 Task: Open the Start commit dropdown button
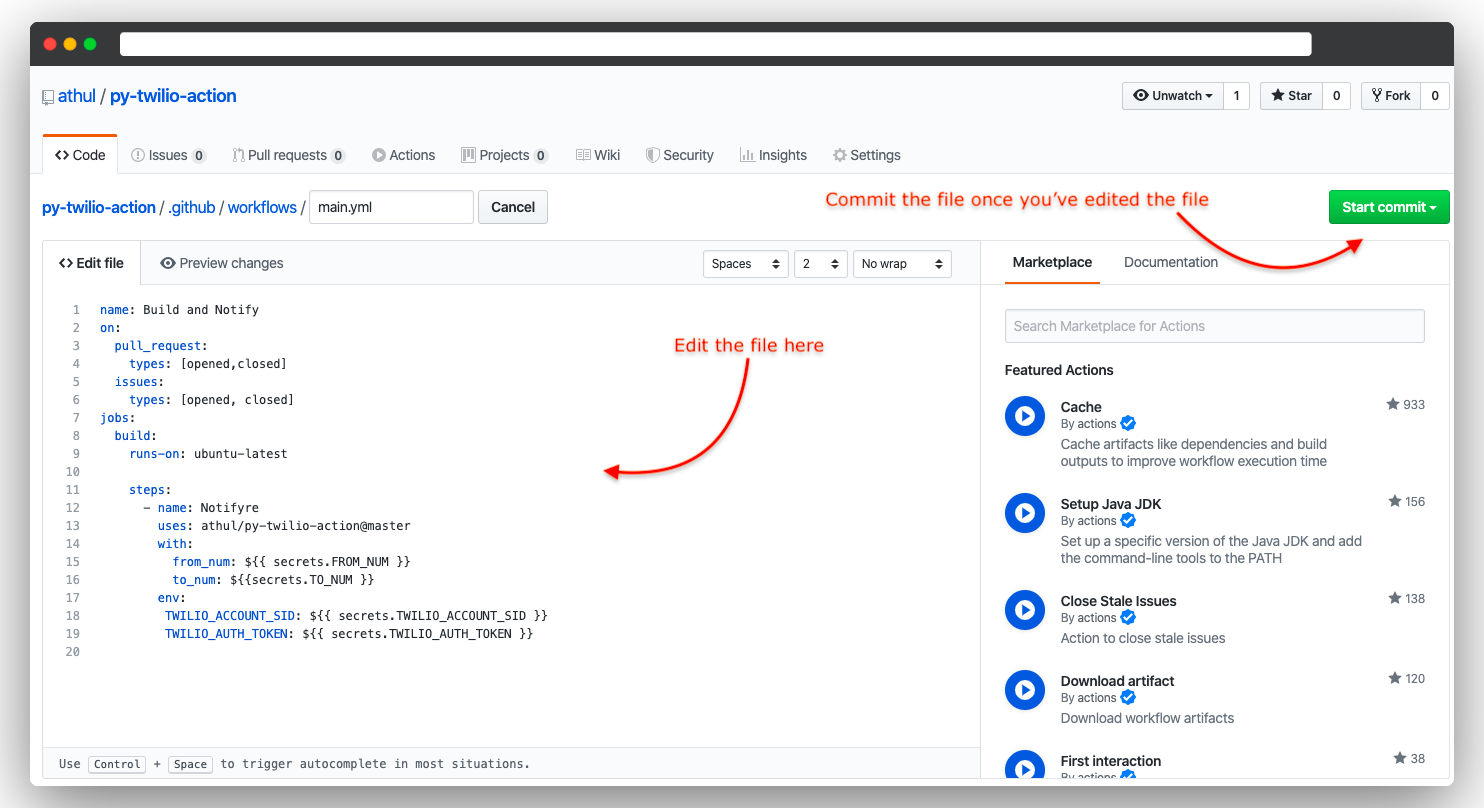tap(1389, 207)
